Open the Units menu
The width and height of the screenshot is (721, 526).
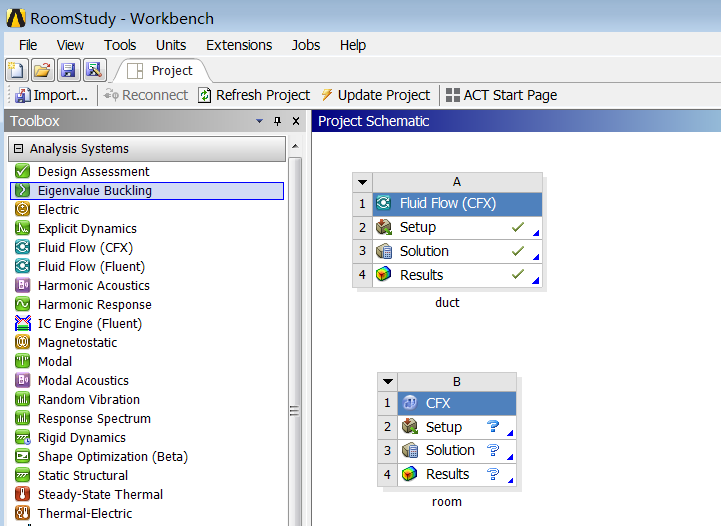[x=171, y=45]
